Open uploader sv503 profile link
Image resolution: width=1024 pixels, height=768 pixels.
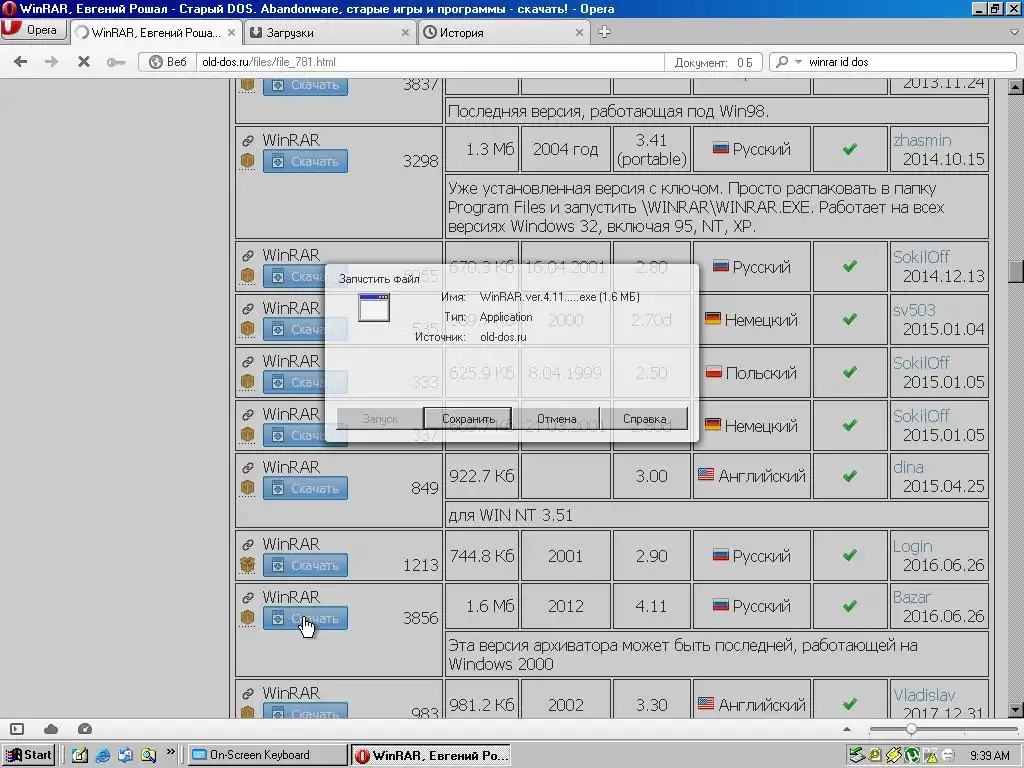[x=914, y=310]
